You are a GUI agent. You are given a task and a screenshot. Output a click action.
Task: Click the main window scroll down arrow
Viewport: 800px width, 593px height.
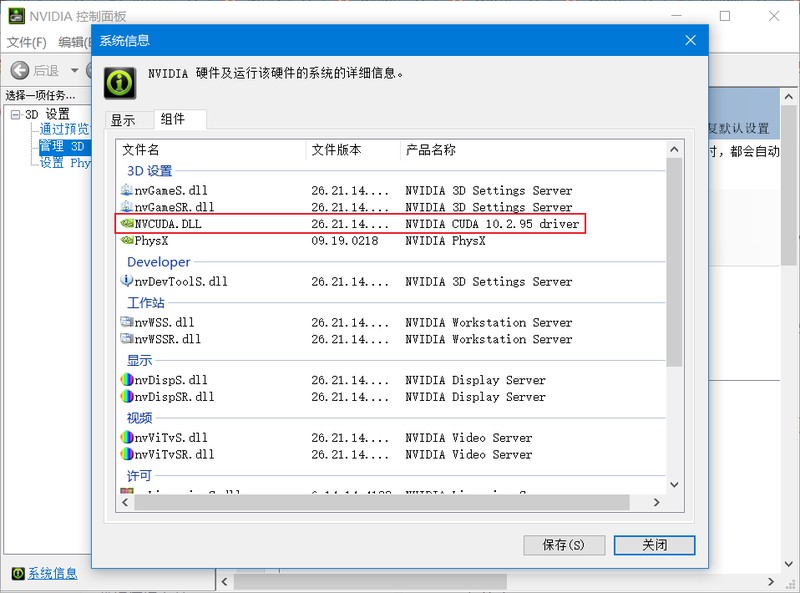pyautogui.click(x=788, y=564)
